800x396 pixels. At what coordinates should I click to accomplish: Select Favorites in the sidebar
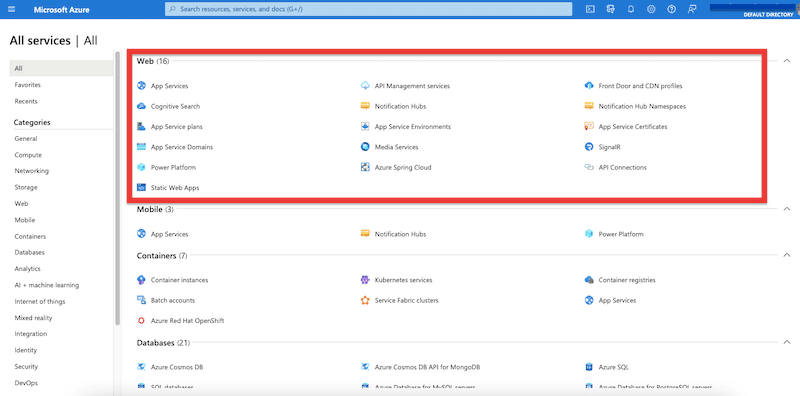[28, 85]
